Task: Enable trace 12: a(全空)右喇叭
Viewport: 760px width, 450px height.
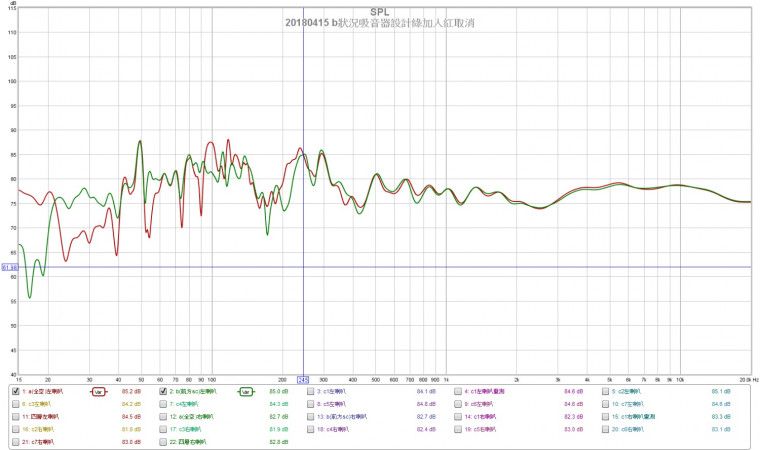Action: pos(163,417)
